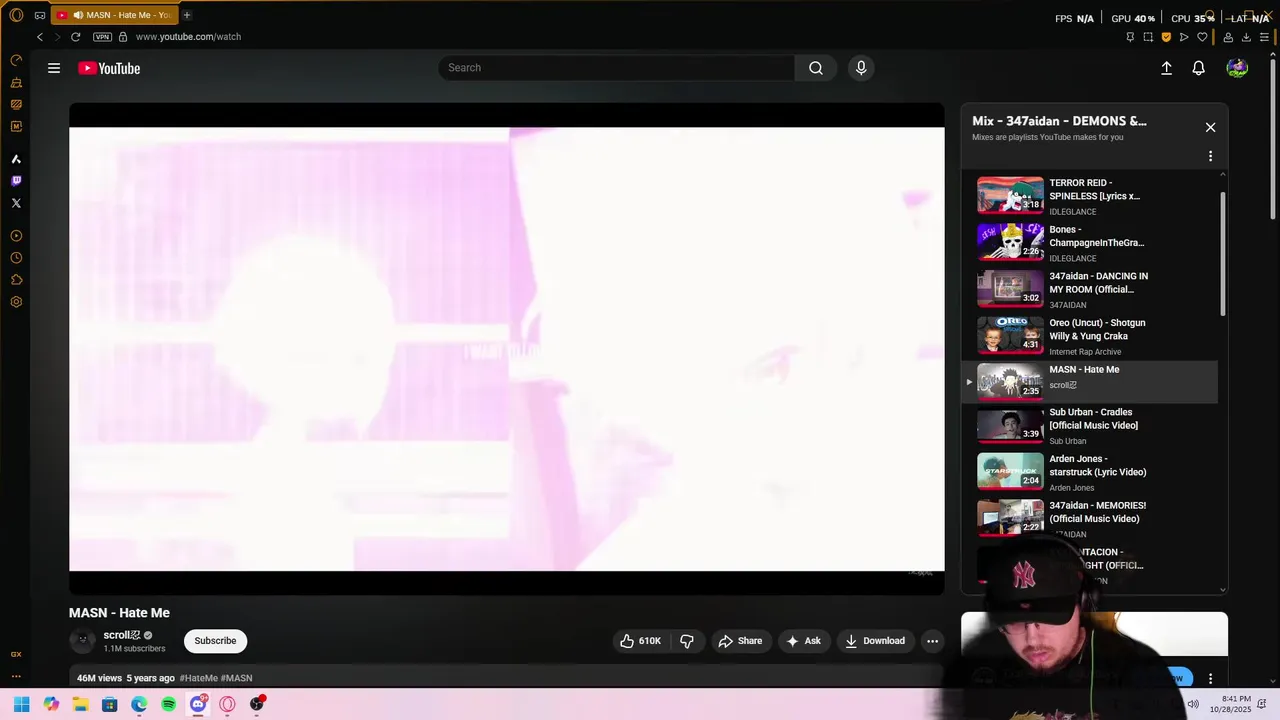Open the browser downloads icon
Screen dimensions: 1280x720
pyautogui.click(x=1246, y=37)
